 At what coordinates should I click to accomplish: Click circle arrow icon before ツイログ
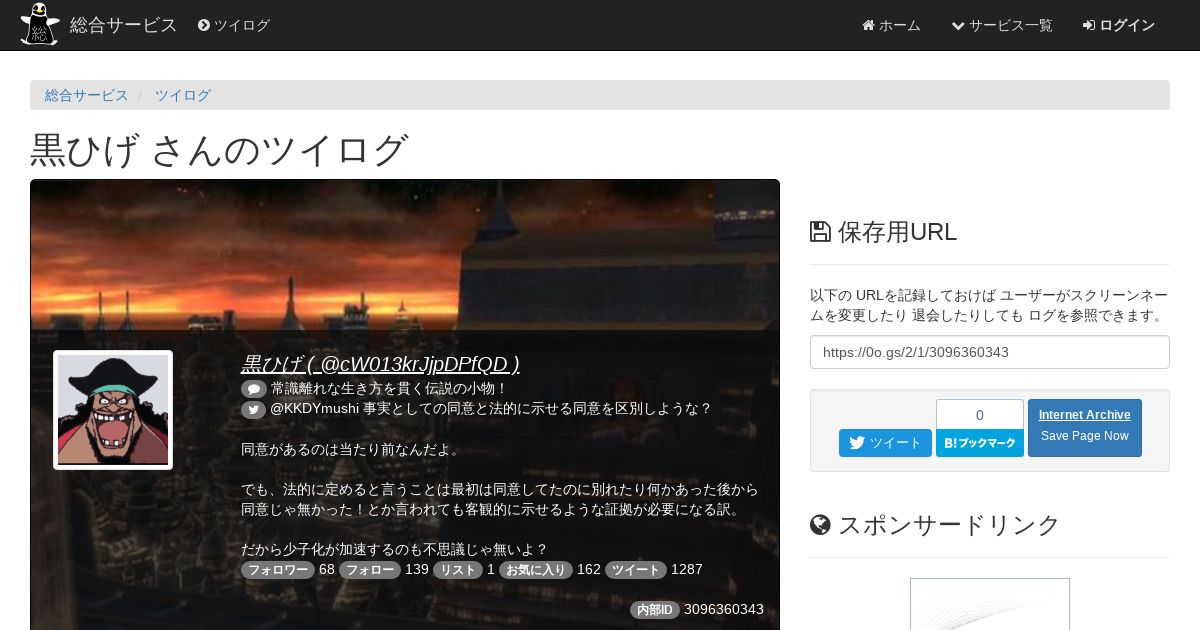click(x=204, y=25)
